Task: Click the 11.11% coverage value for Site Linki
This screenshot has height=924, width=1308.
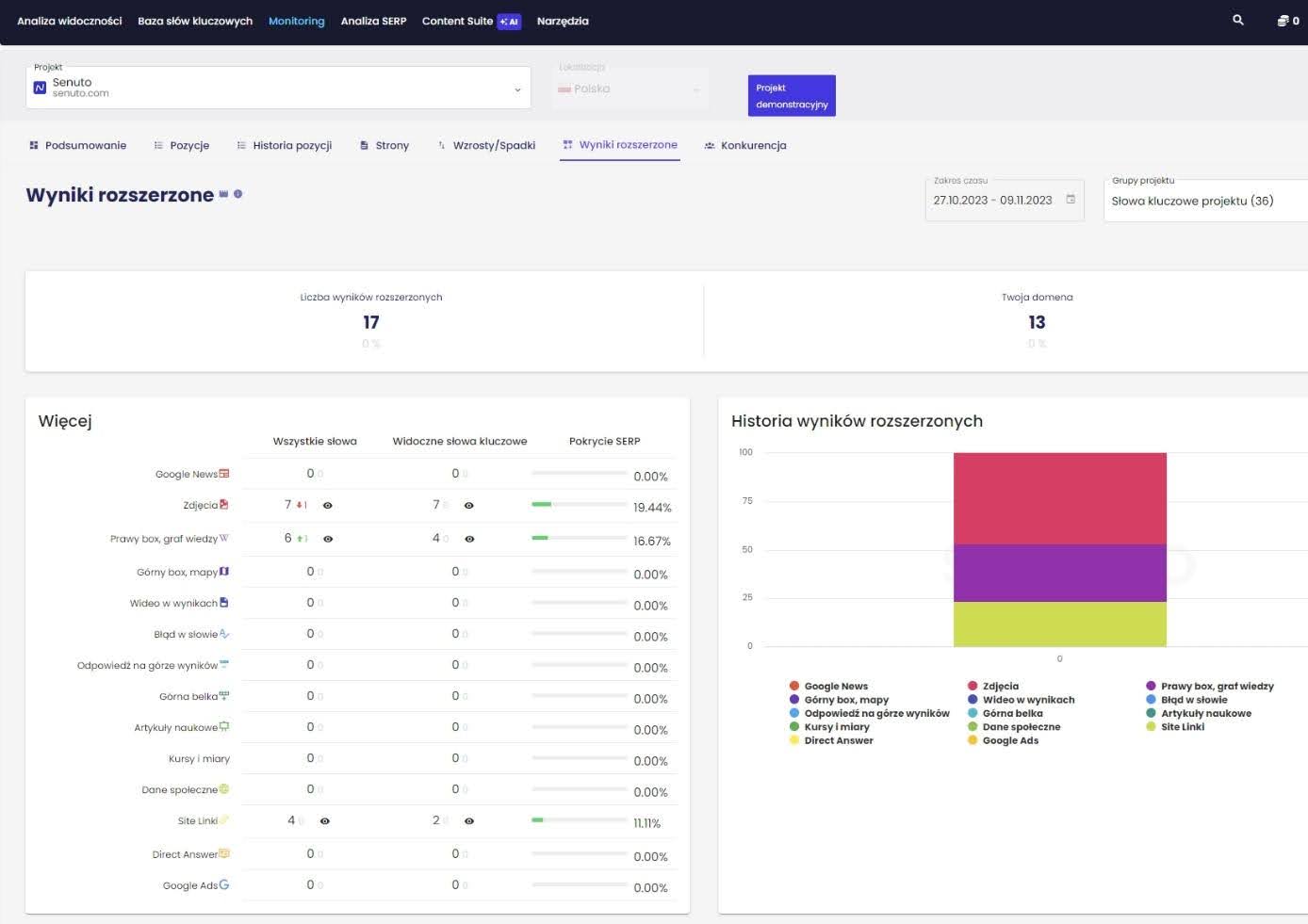Action: (x=647, y=823)
